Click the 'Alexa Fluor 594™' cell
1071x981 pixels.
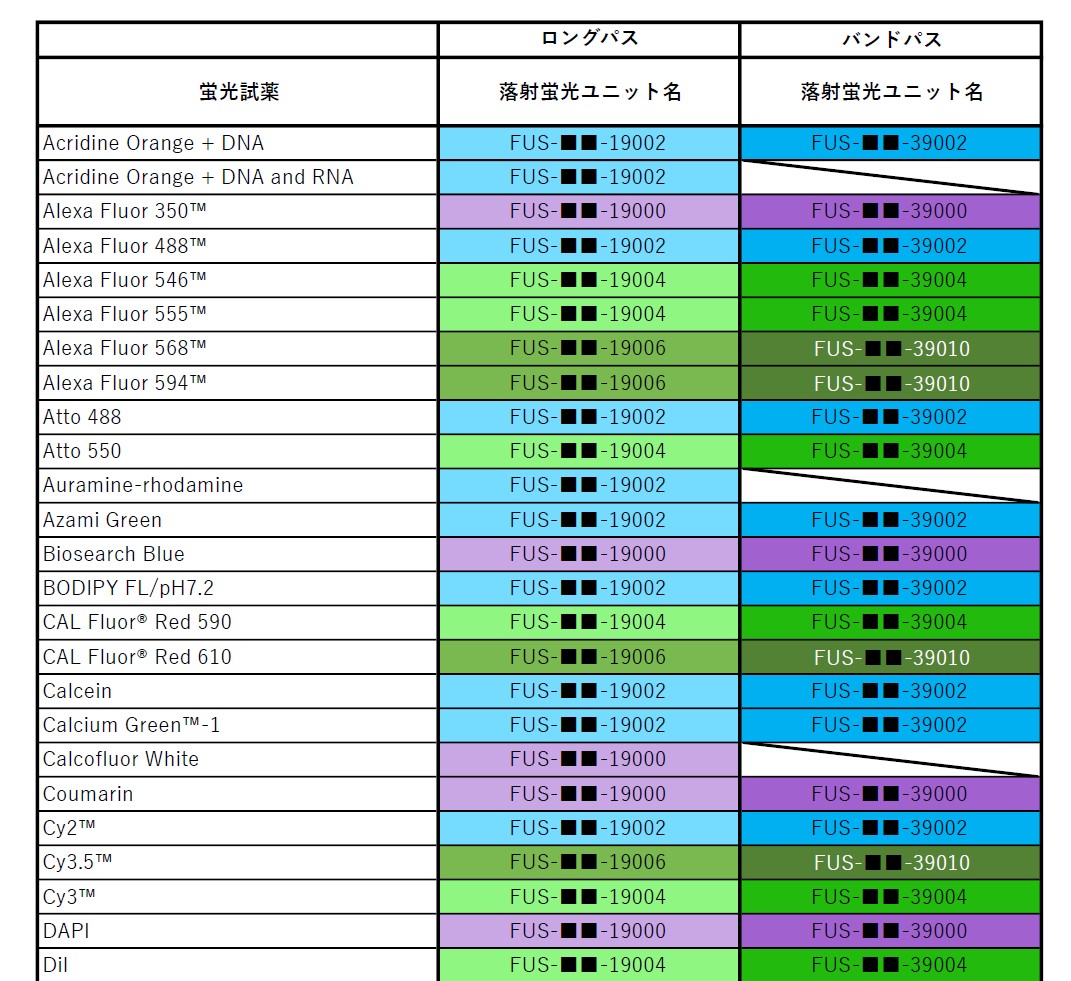point(238,383)
